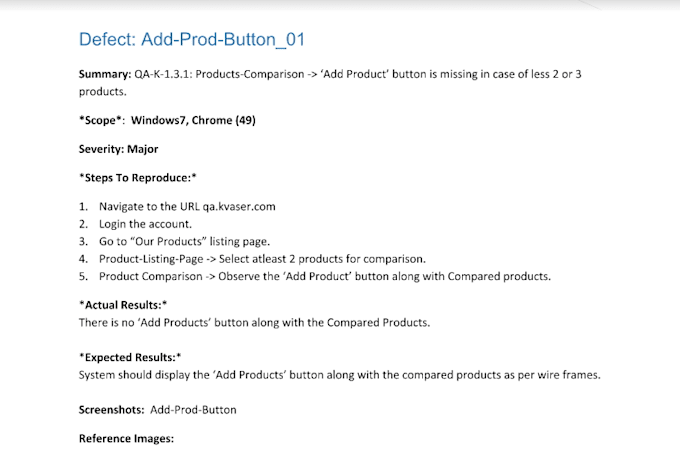Screen dimensions: 680x472
Task: Click step 2 'Login the account.'
Action: pos(144,224)
